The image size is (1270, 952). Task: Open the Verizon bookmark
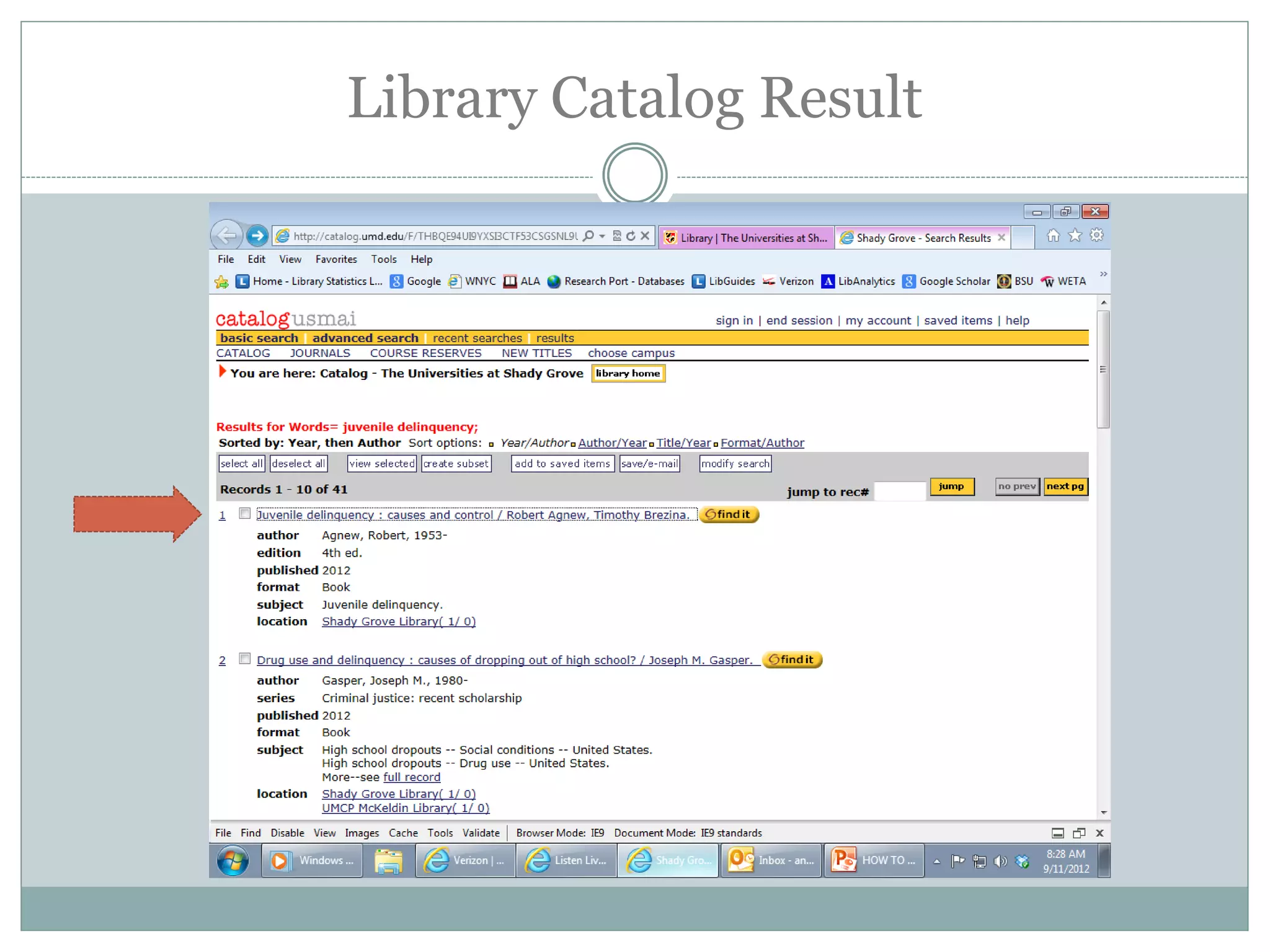click(x=788, y=281)
